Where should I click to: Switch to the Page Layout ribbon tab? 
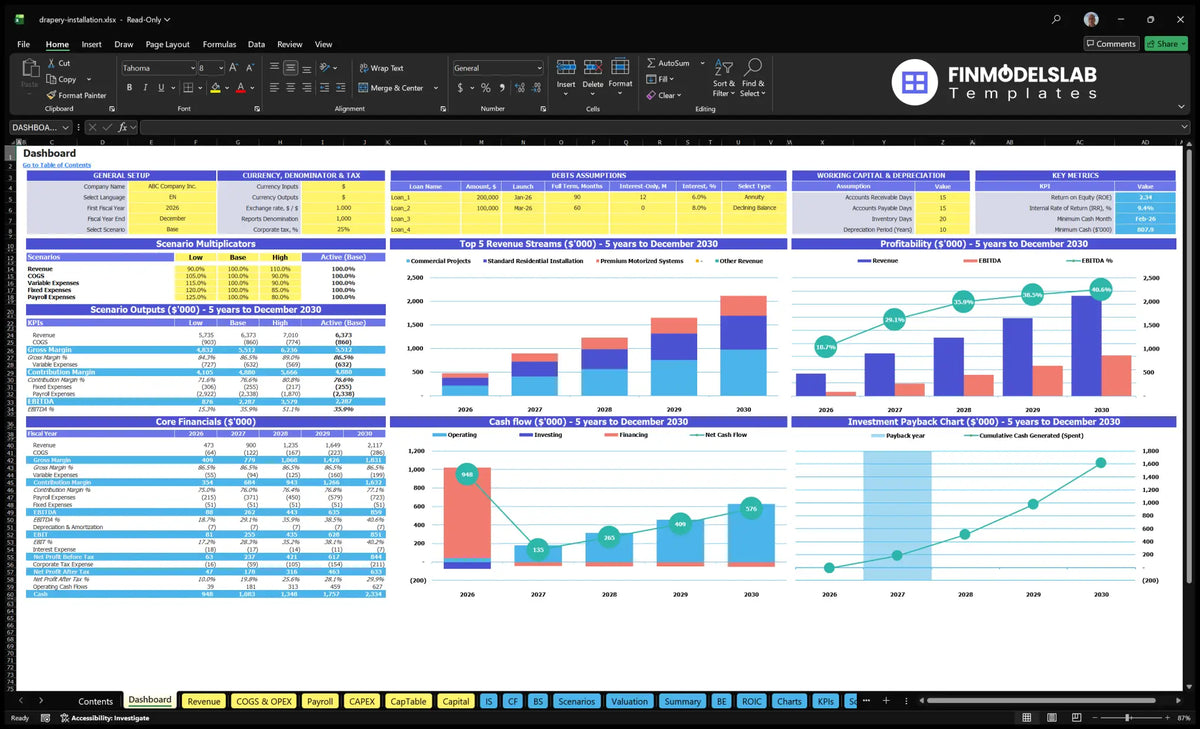(167, 44)
